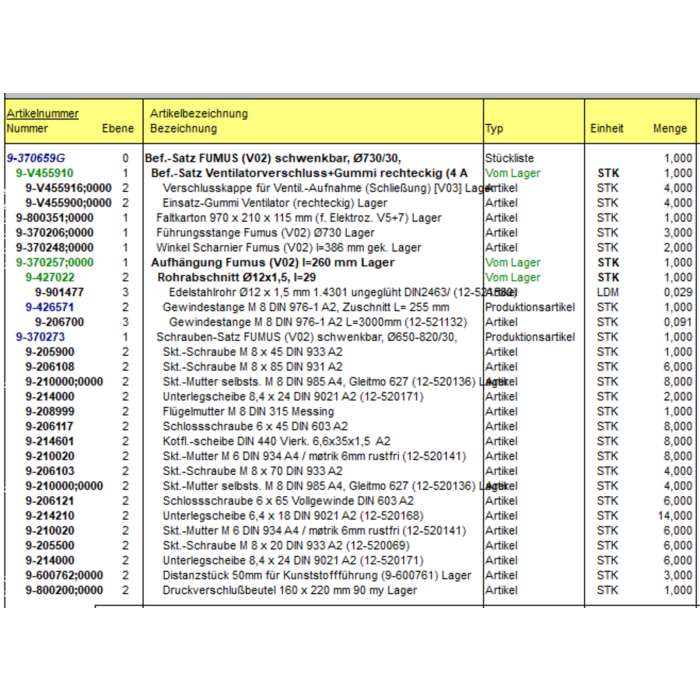Select article 9-370273
Image resolution: width=700 pixels, height=700 pixels.
[40, 337]
